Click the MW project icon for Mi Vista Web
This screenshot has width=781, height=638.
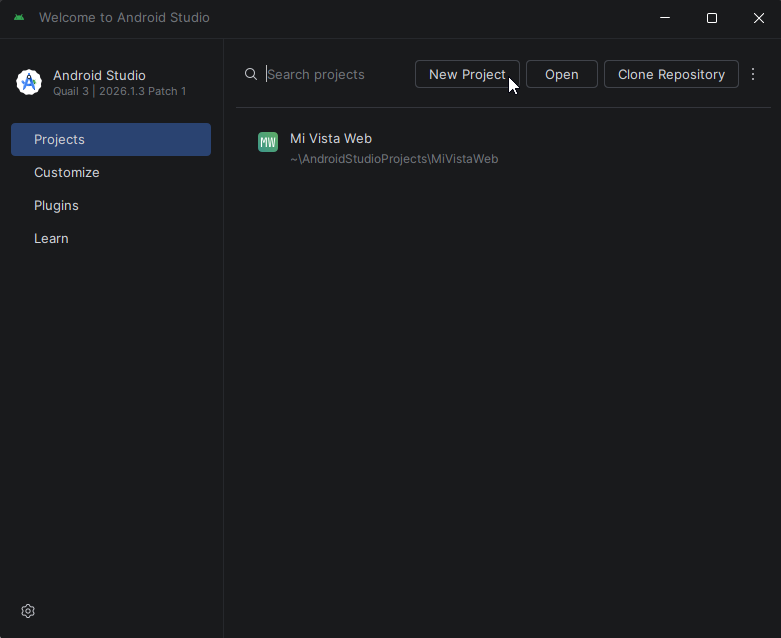point(268,142)
